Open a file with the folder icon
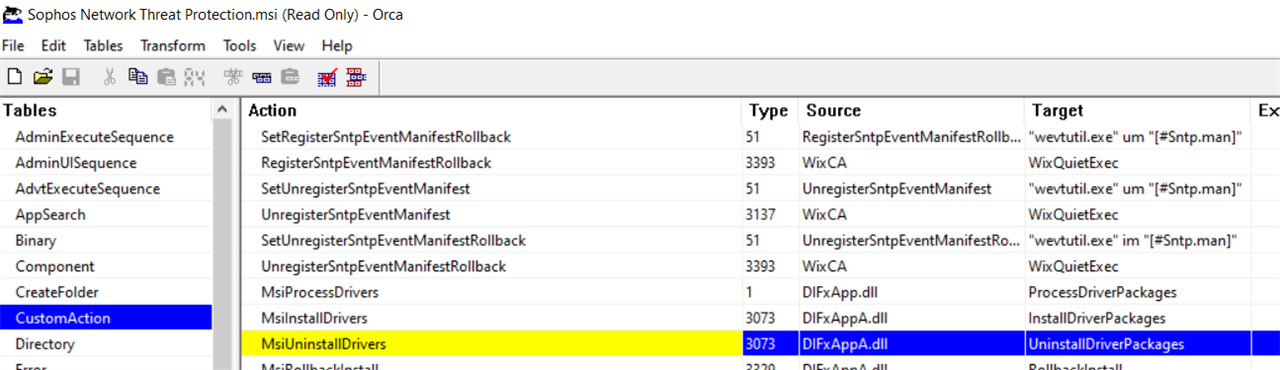The height and width of the screenshot is (370, 1280). point(43,77)
